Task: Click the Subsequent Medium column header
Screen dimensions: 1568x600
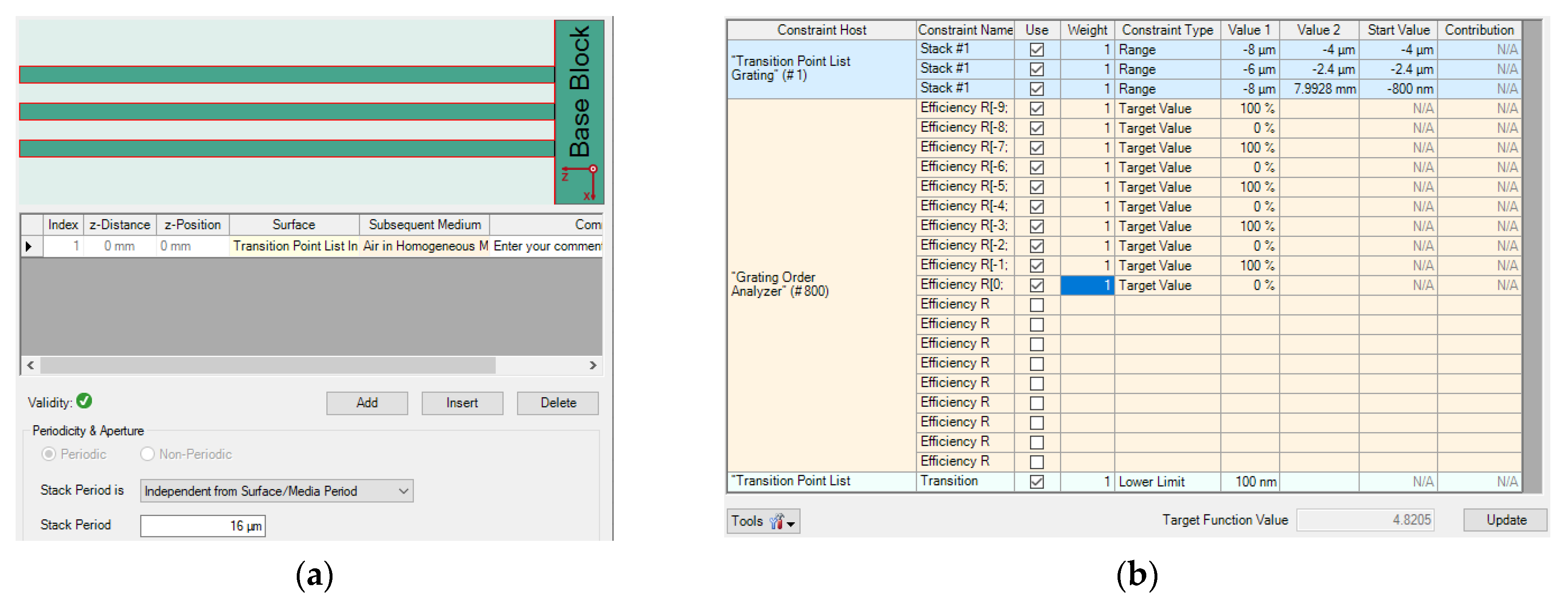Action: (424, 225)
